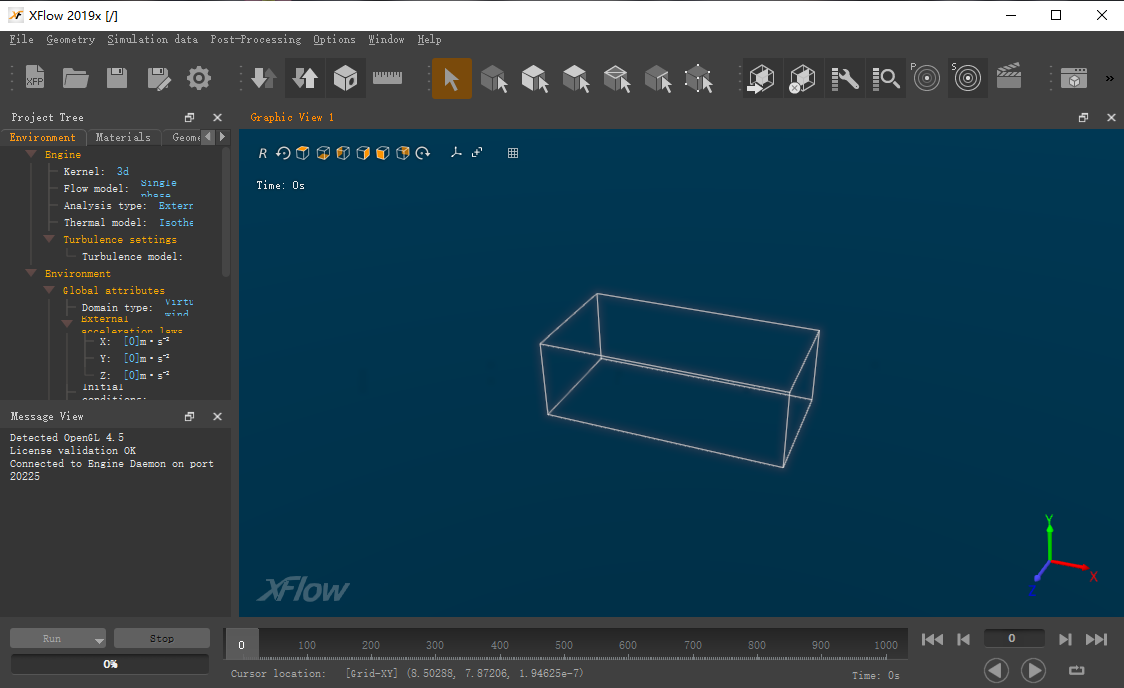Activate the highlighted arrow selection tool

(452, 78)
